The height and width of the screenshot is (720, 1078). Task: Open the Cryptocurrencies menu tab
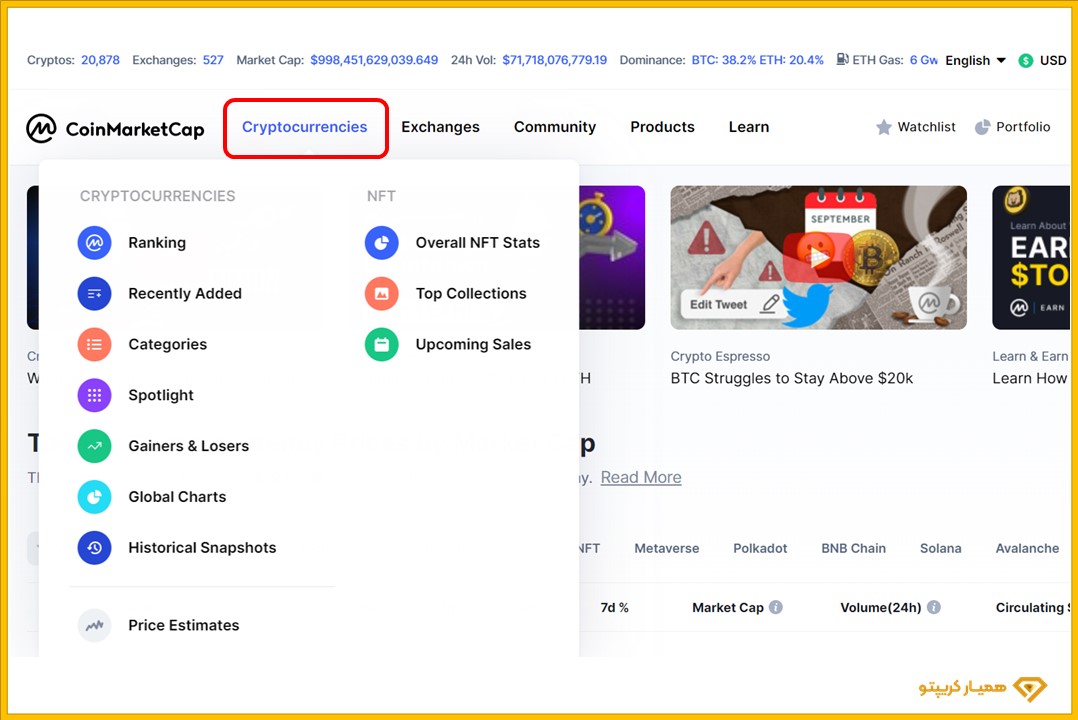(x=305, y=127)
